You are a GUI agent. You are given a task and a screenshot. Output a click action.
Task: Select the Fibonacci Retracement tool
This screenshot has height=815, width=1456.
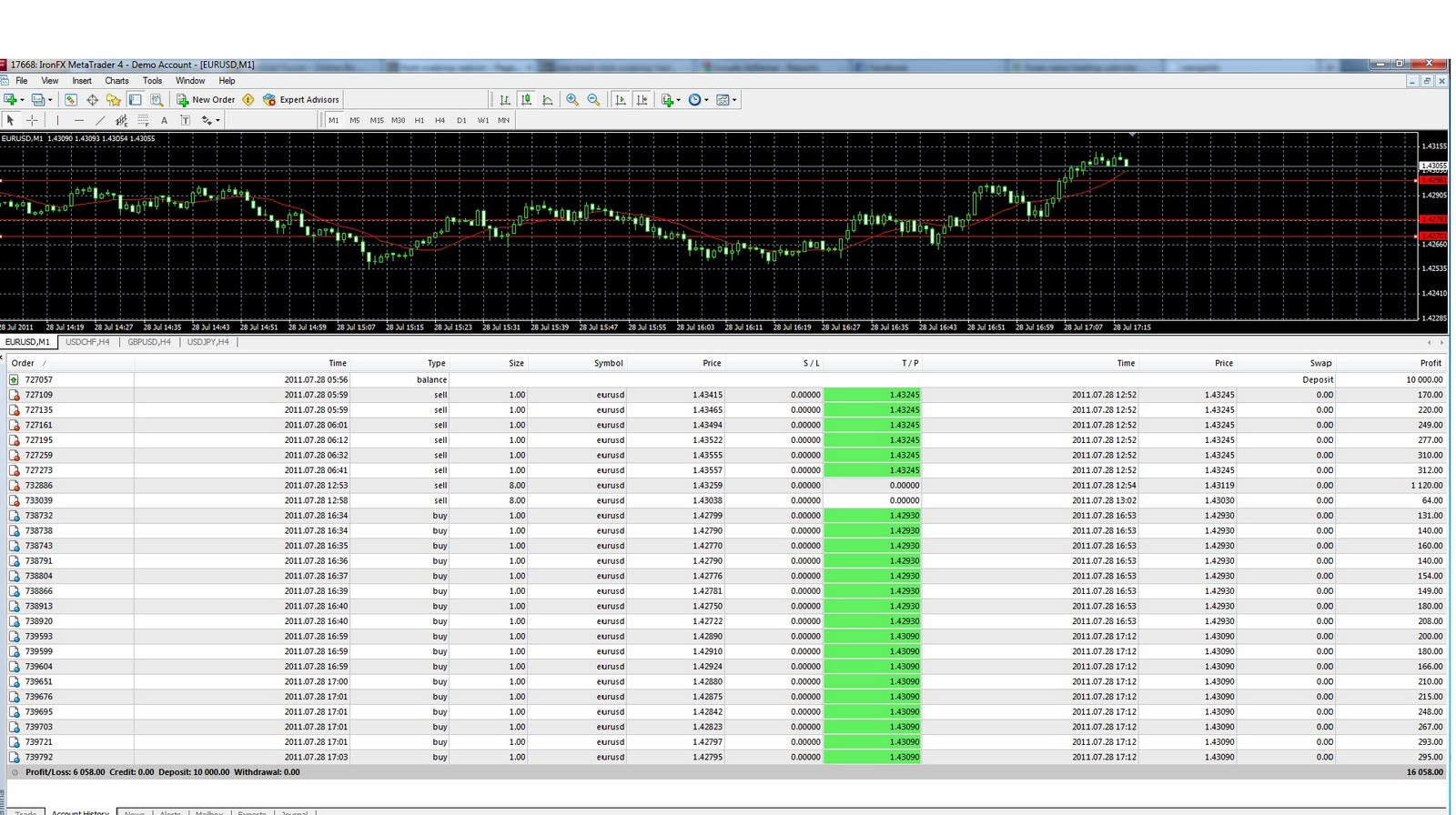[143, 120]
